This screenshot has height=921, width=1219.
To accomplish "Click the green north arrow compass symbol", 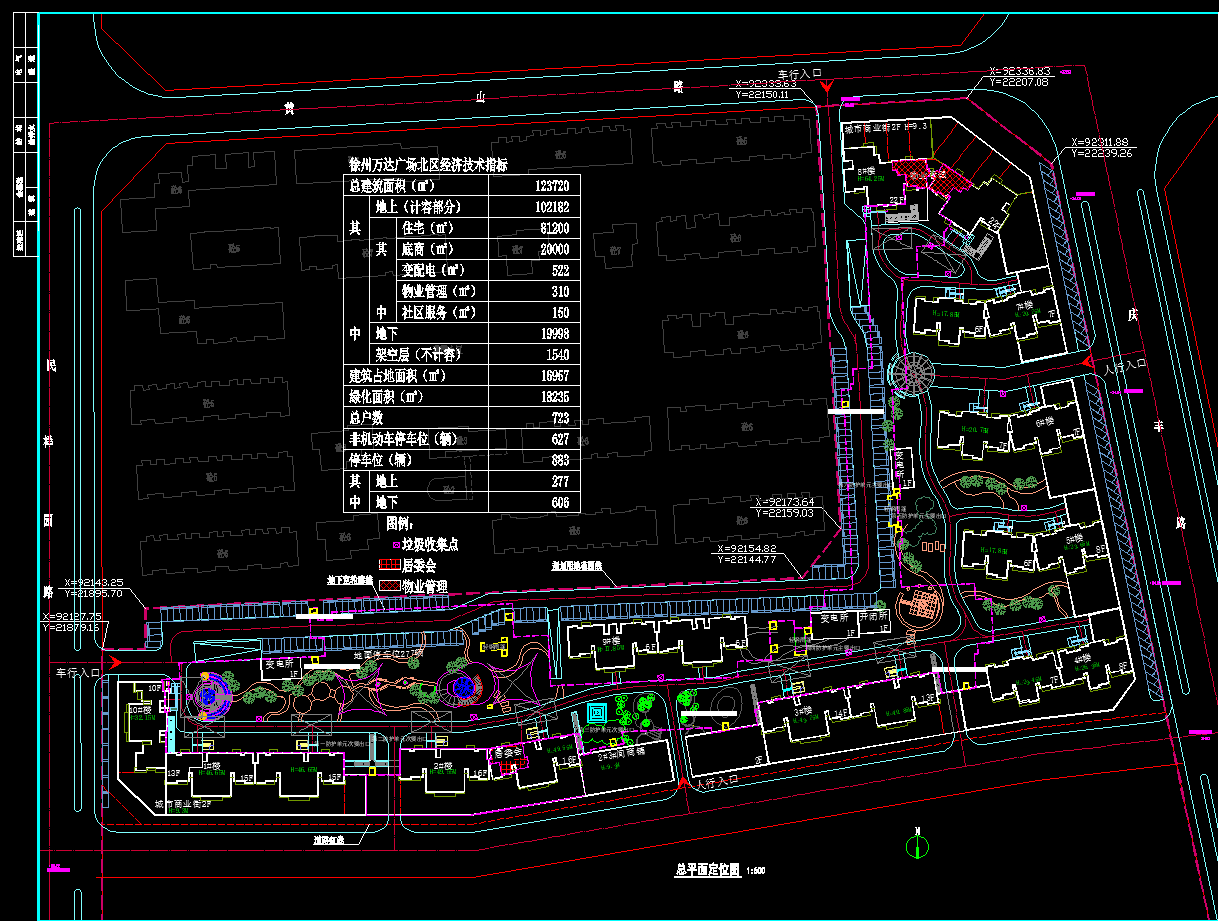I will point(915,847).
